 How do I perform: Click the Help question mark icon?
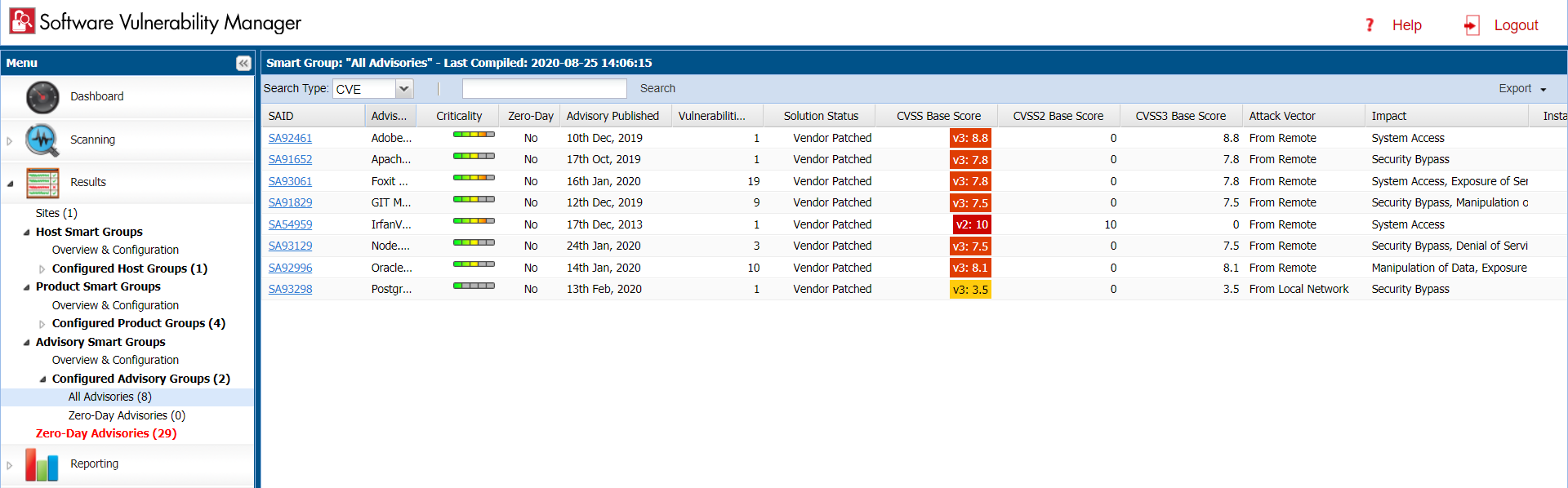1370,25
